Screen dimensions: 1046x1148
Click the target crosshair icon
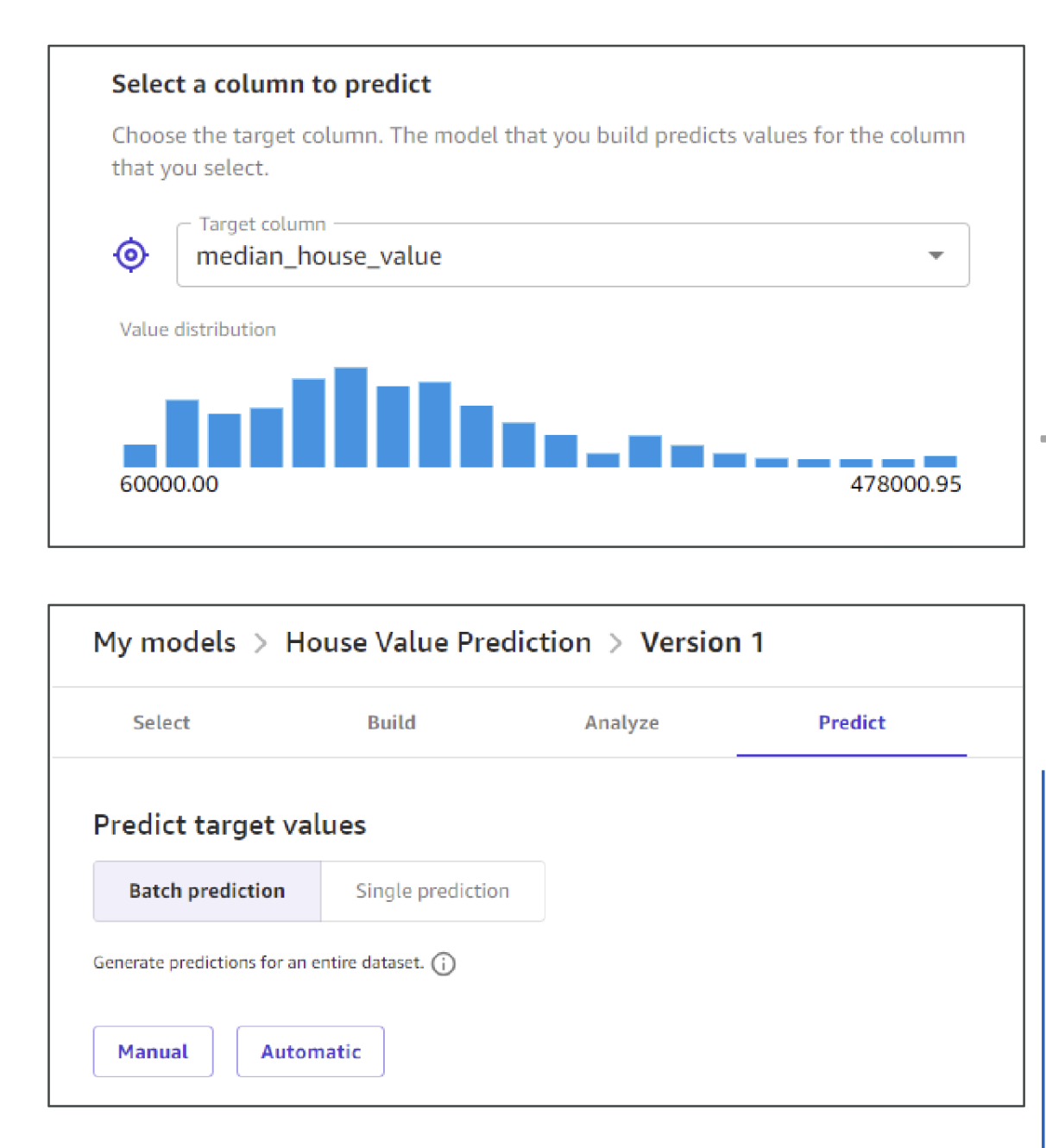(131, 255)
